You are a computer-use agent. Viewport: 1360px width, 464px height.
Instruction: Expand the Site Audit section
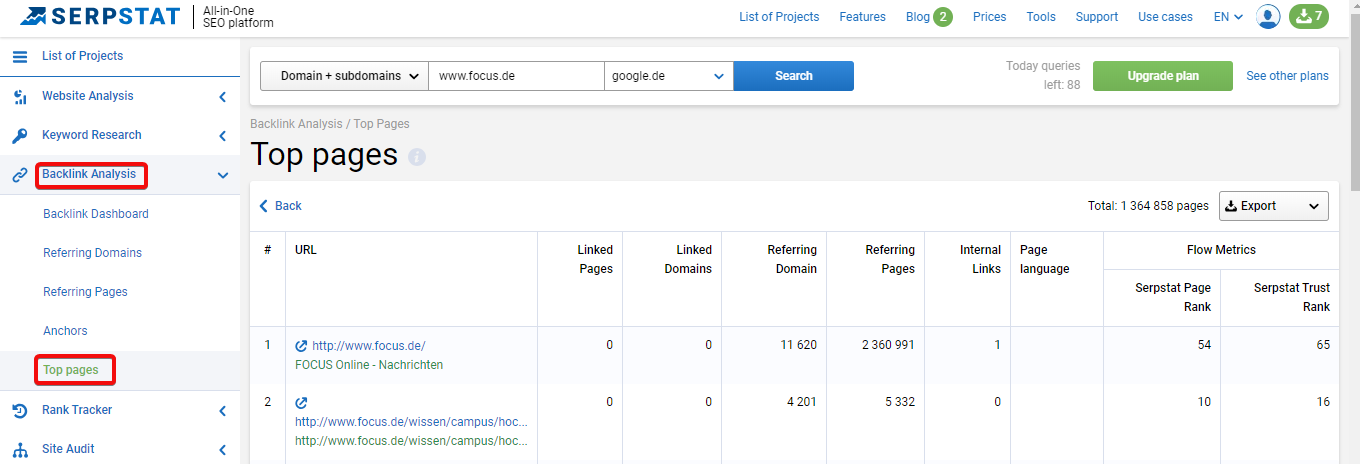pyautogui.click(x=222, y=450)
